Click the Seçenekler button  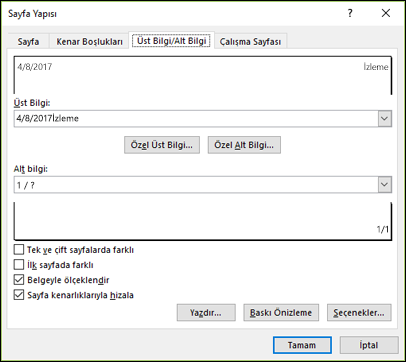click(359, 313)
